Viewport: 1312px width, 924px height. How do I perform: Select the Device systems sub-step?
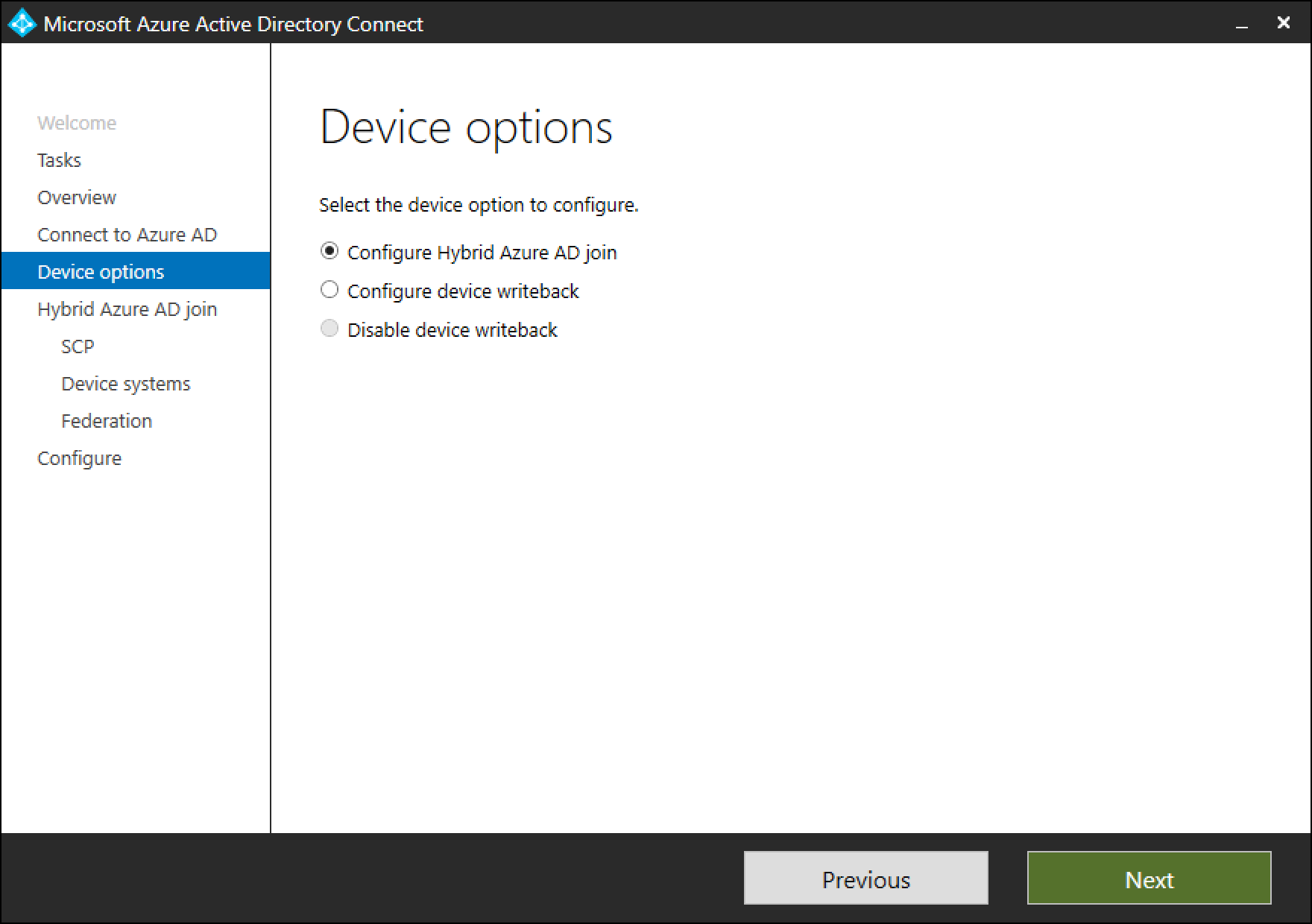(125, 383)
